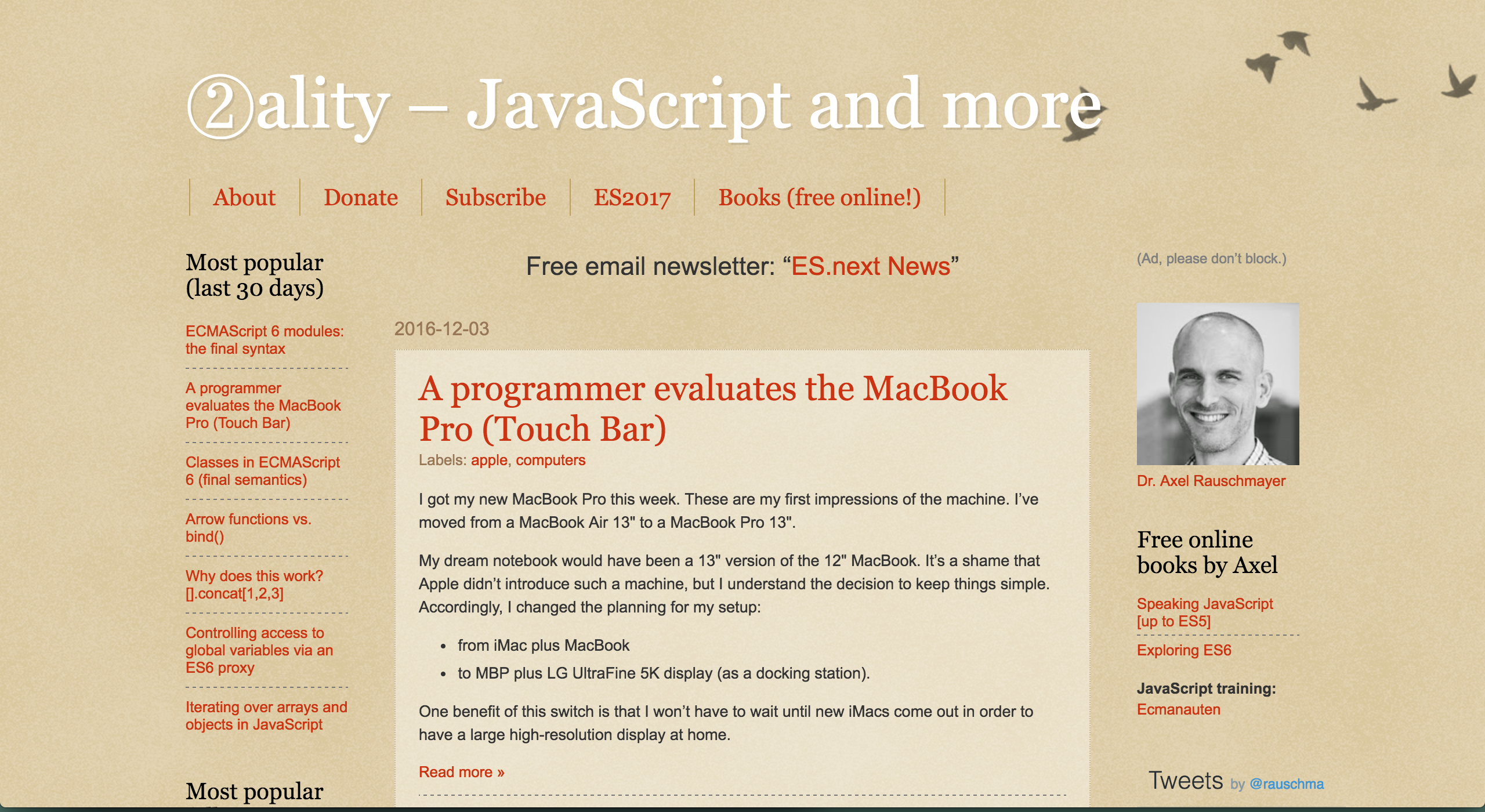Click the 'Free online books by Axel' heading
This screenshot has width=1485, height=812.
1207,552
